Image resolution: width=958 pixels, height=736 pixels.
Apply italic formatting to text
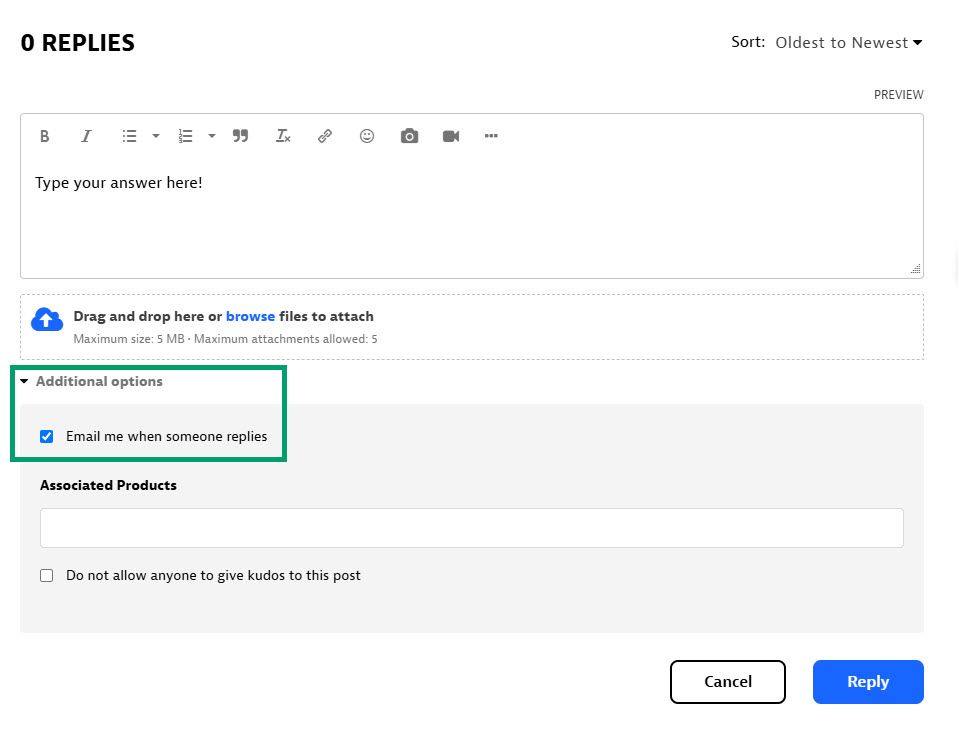tap(87, 136)
